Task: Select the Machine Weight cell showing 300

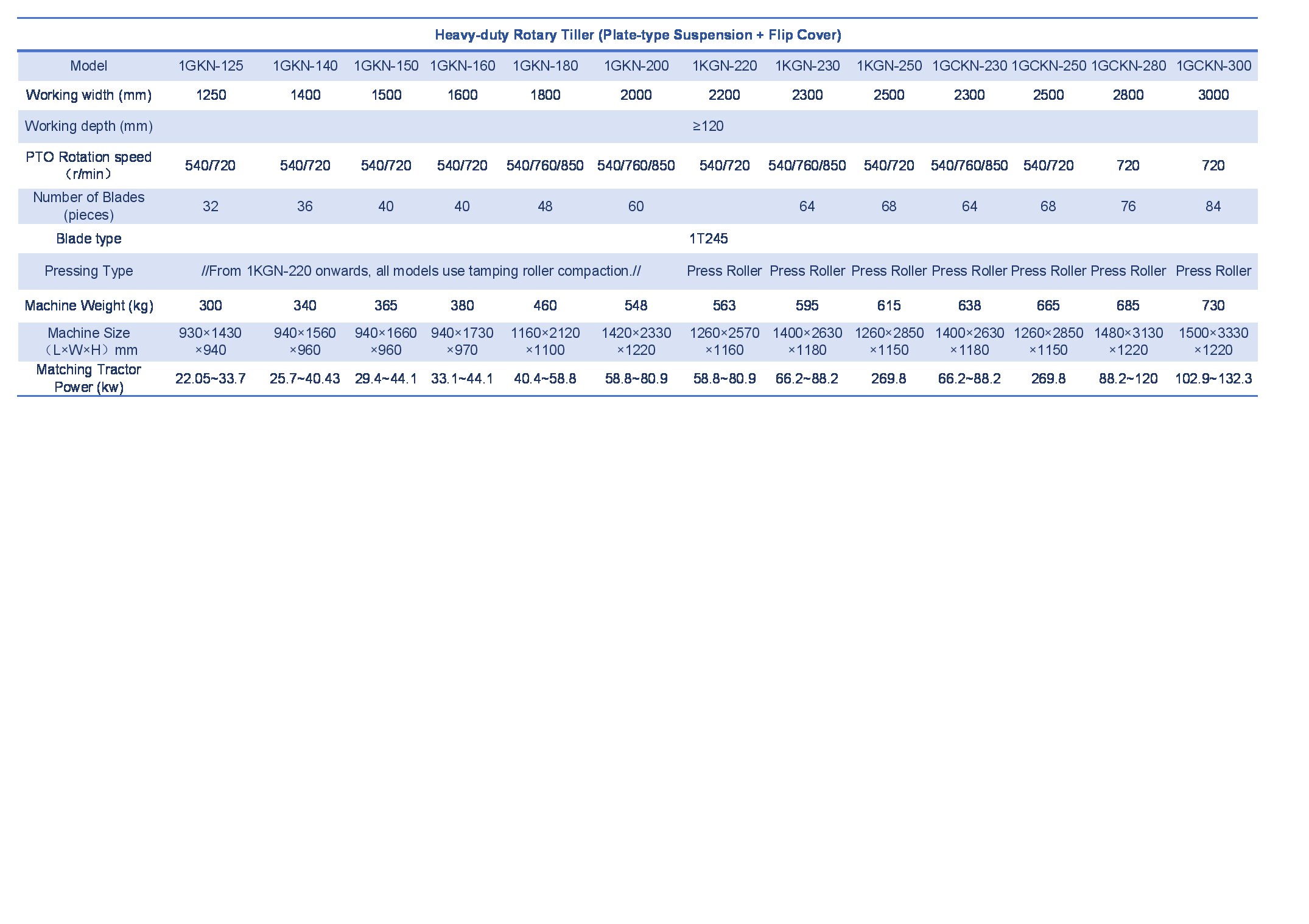Action: click(211, 306)
